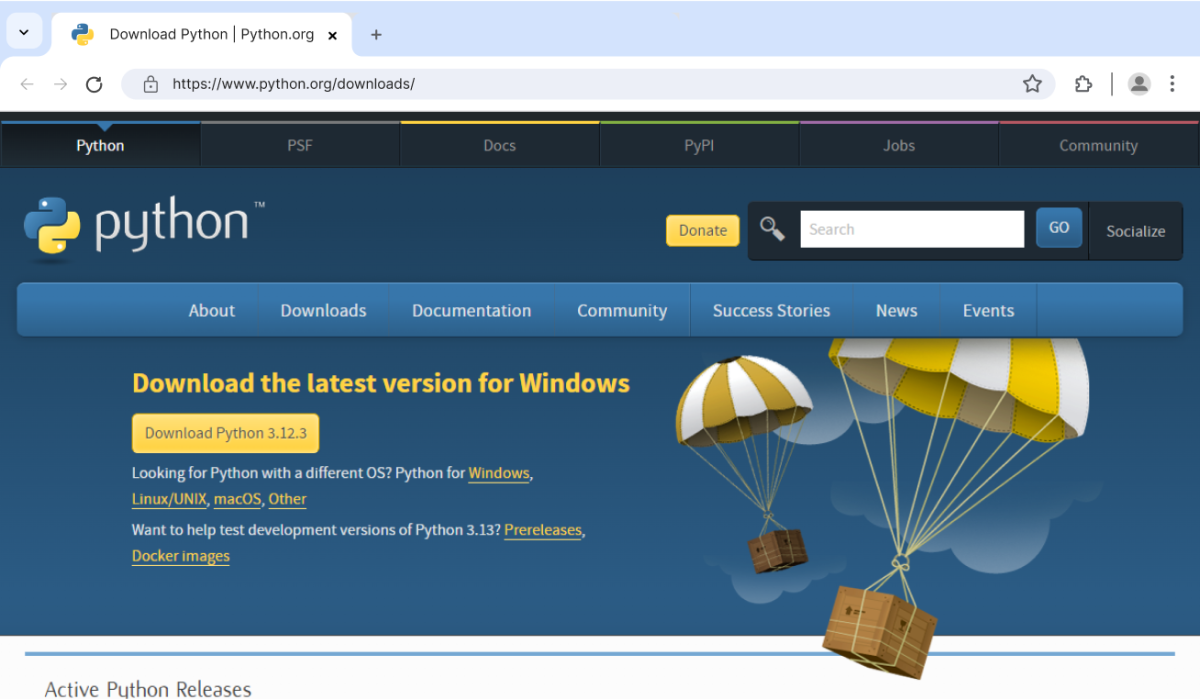Click the Download Python 3.12.3 button
Image resolution: width=1200 pixels, height=699 pixels.
pyautogui.click(x=225, y=433)
